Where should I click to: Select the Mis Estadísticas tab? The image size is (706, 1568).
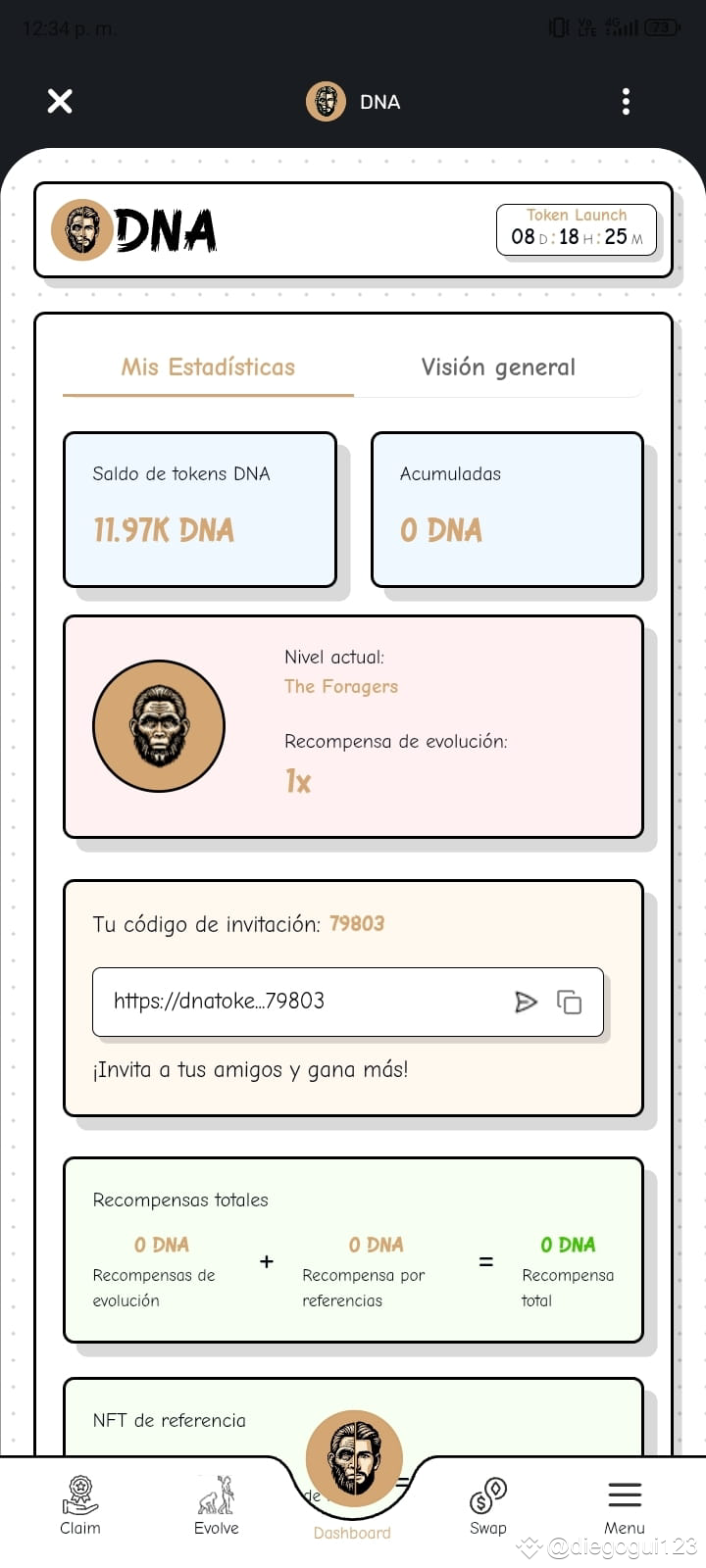click(207, 367)
